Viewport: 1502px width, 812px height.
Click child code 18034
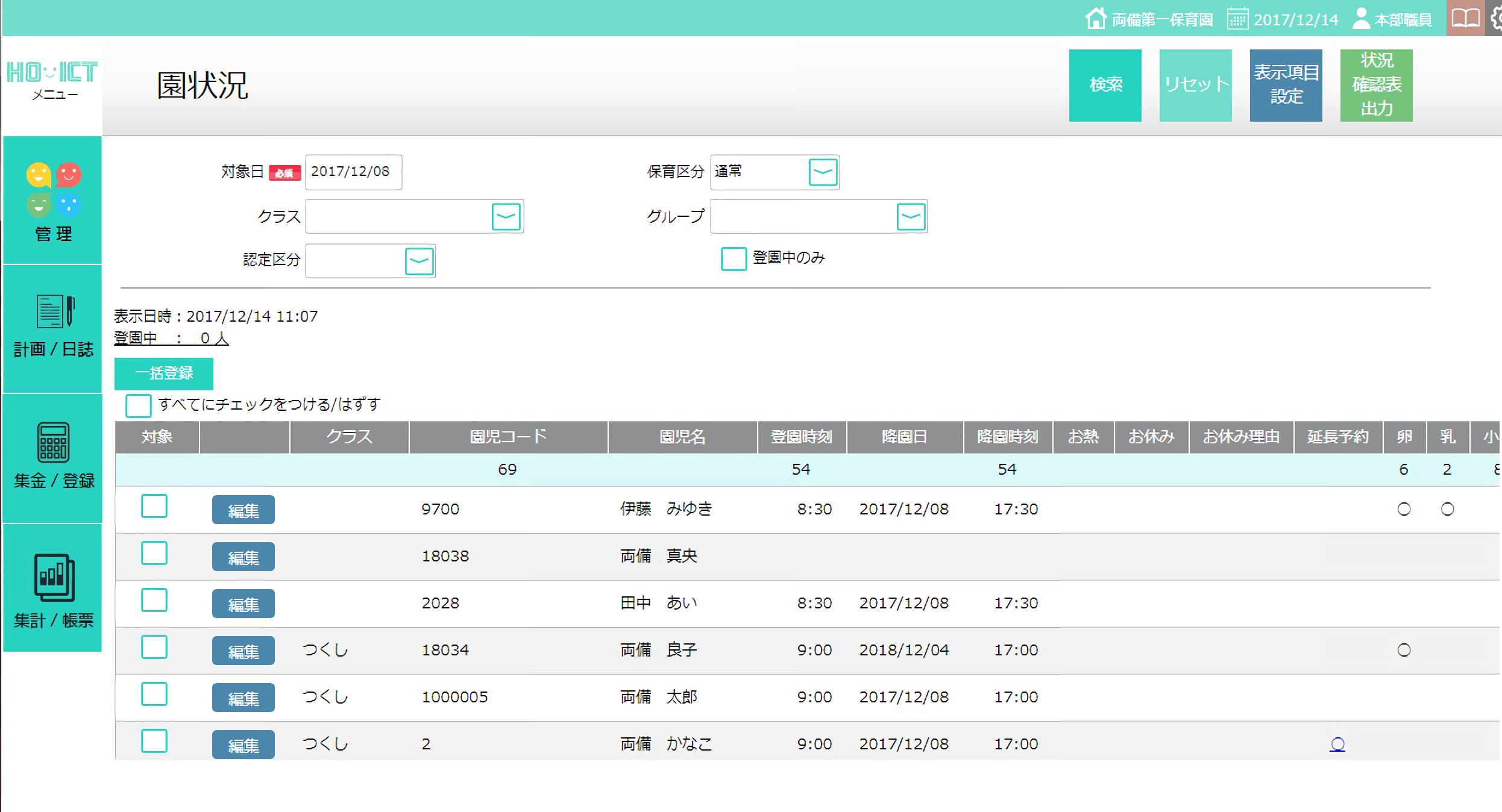click(x=445, y=650)
